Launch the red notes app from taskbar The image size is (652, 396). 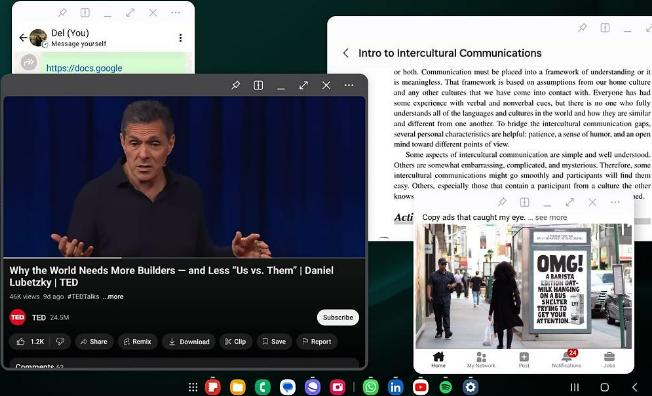212,387
